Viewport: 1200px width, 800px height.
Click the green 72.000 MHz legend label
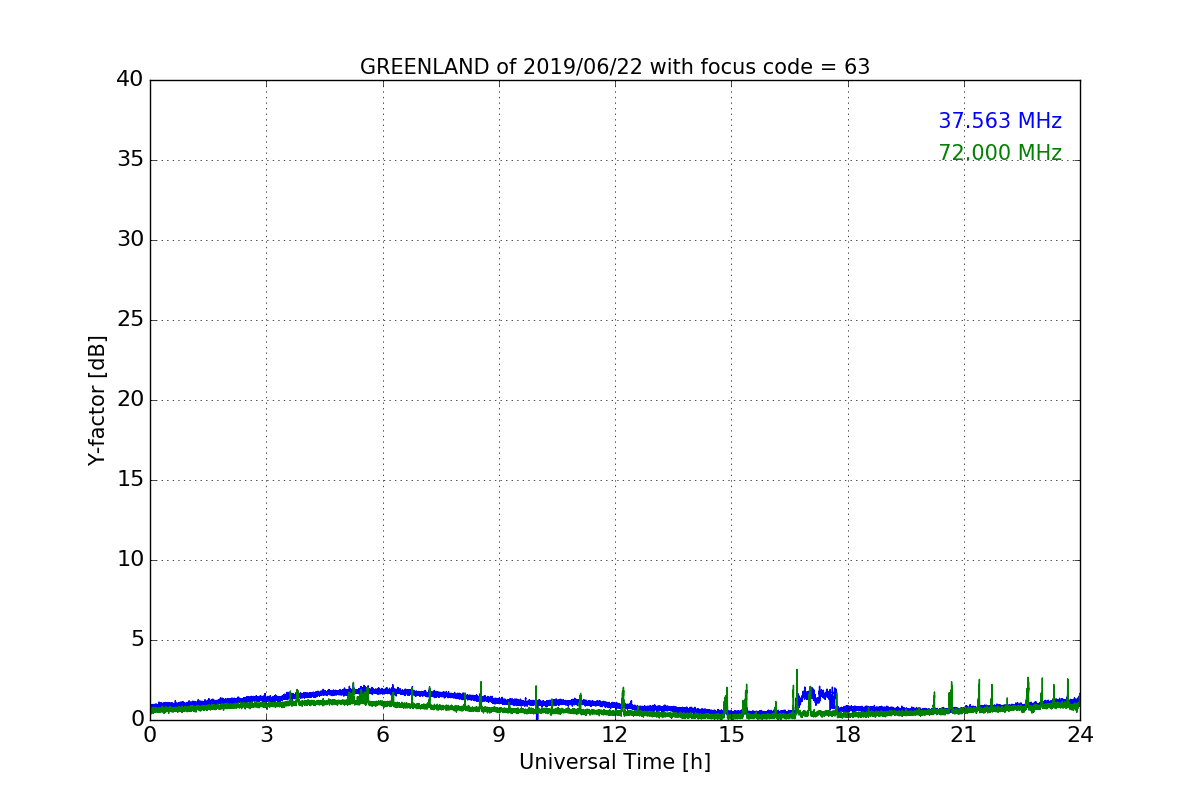coord(1000,153)
